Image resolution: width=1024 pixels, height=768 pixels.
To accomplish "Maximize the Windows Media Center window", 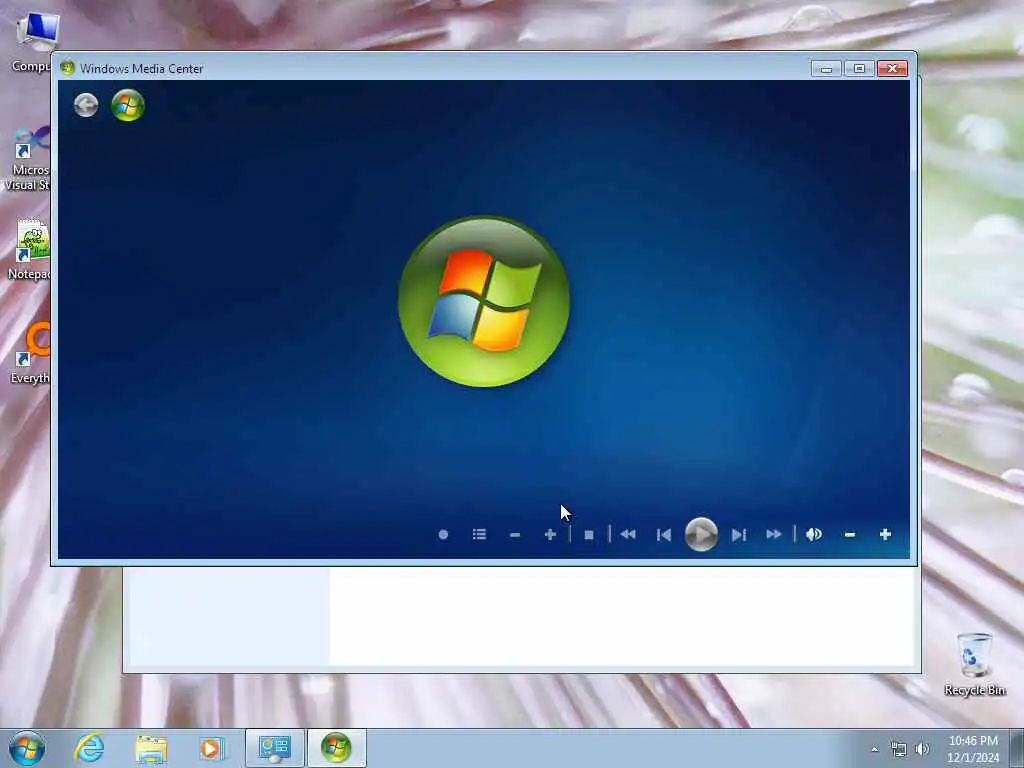I will click(859, 69).
